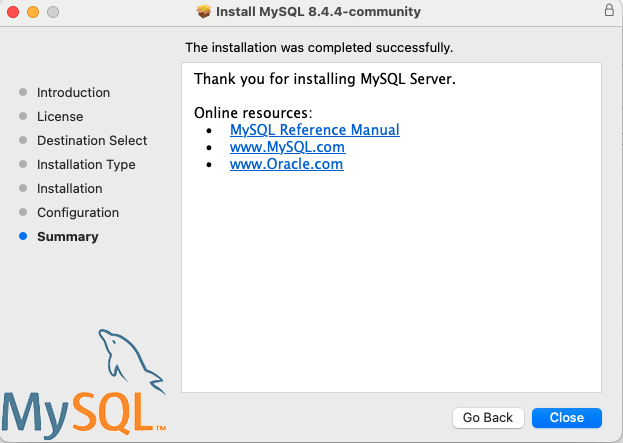The image size is (623, 443).
Task: Click the red close window button
Action: tap(13, 12)
